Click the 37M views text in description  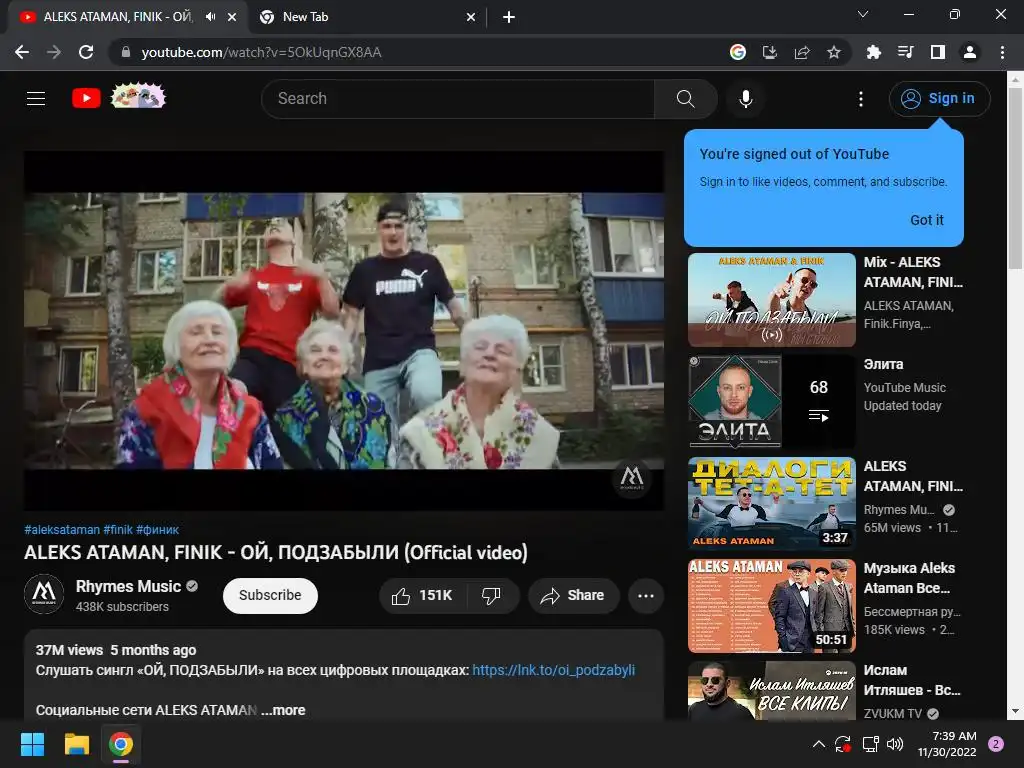[69, 650]
